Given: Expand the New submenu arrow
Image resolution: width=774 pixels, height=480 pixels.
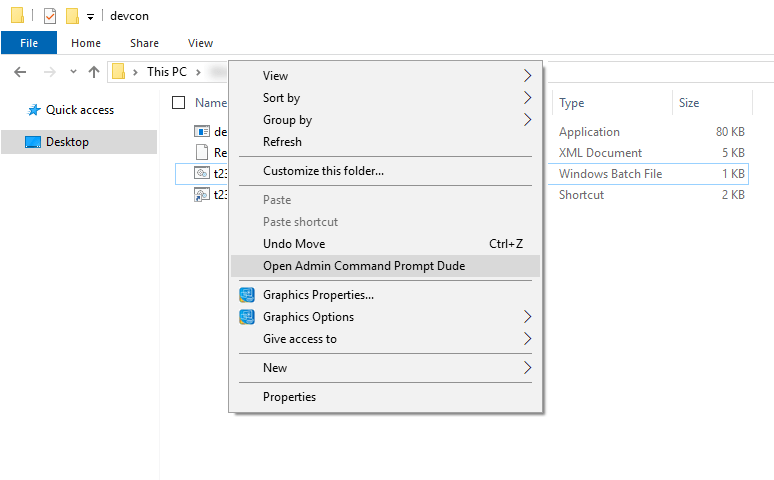Looking at the screenshot, I should click(527, 368).
